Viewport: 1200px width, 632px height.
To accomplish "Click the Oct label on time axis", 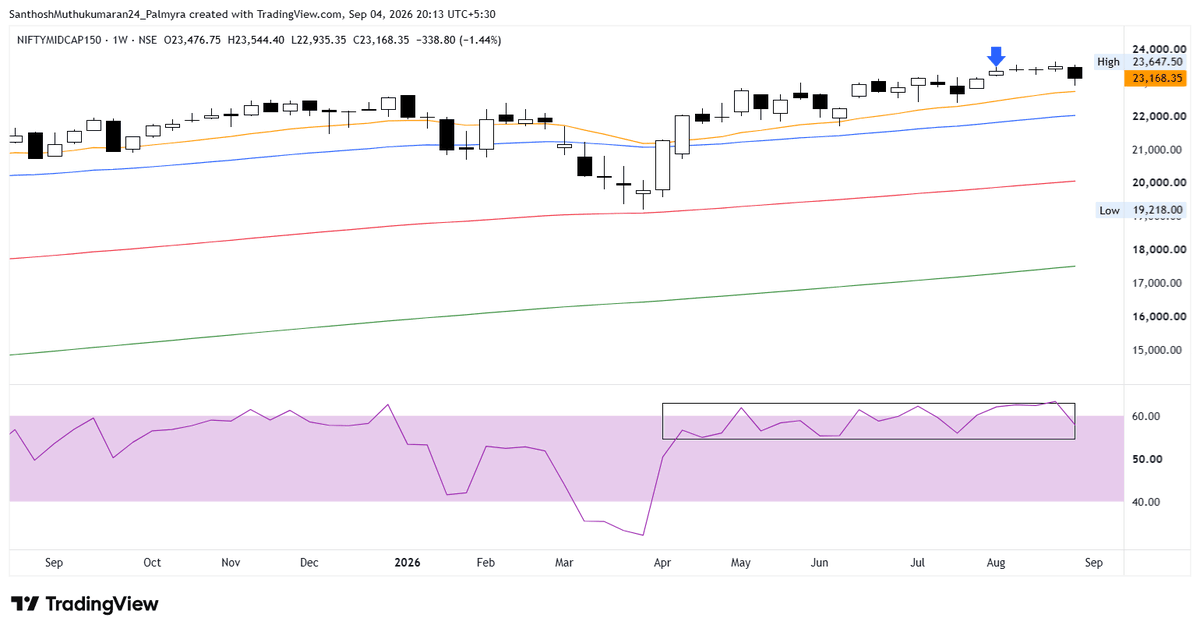I will click(x=152, y=563).
